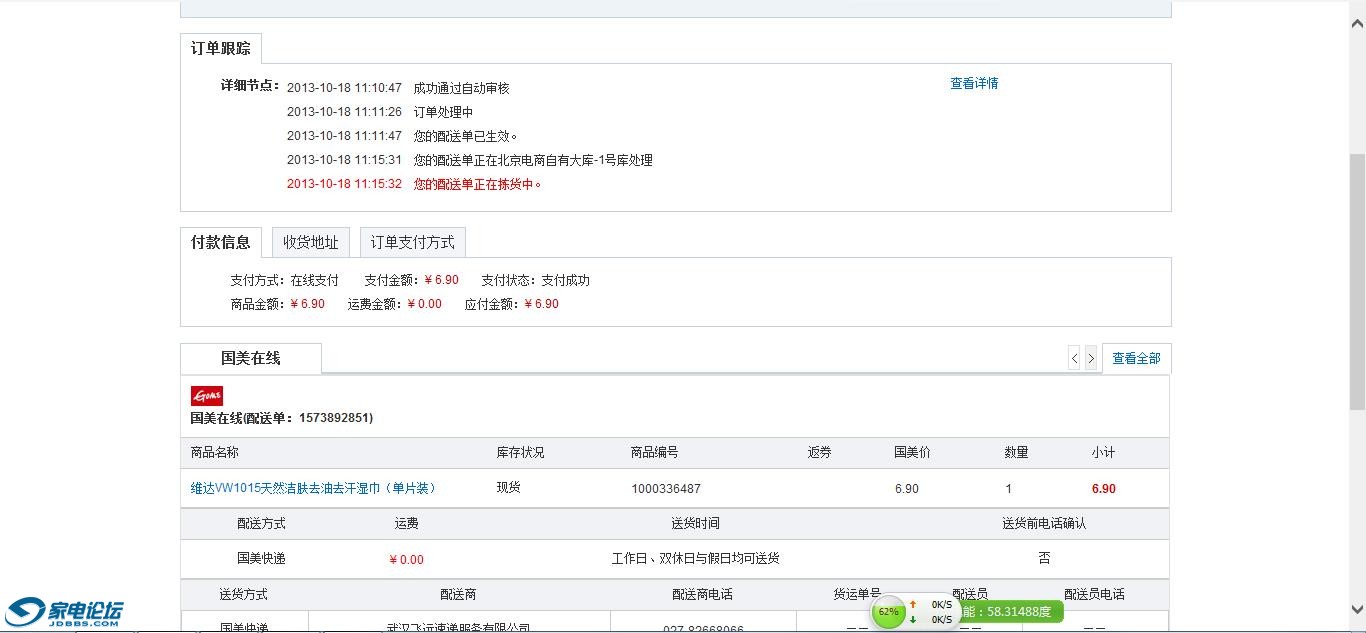This screenshot has width=1366, height=633.
Task: Click the green 62% floating ball
Action: (x=888, y=612)
